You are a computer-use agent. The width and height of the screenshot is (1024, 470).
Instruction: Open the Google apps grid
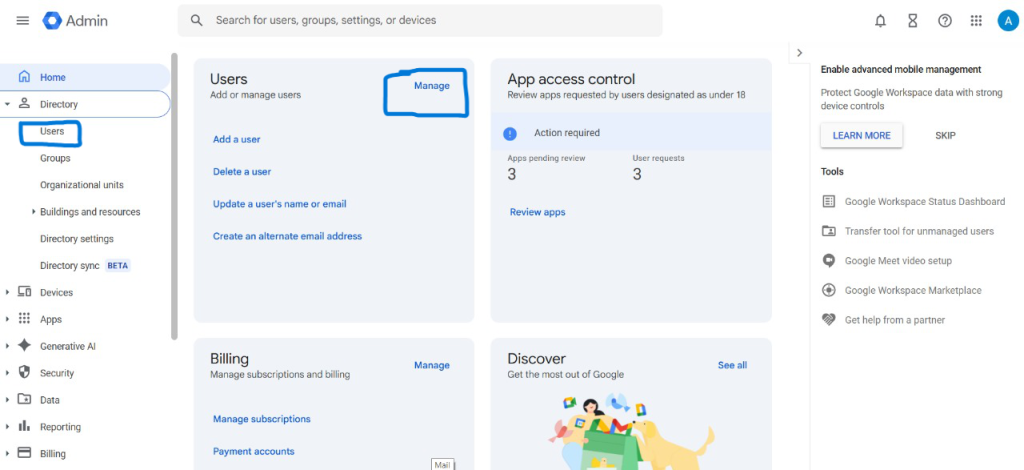[976, 21]
